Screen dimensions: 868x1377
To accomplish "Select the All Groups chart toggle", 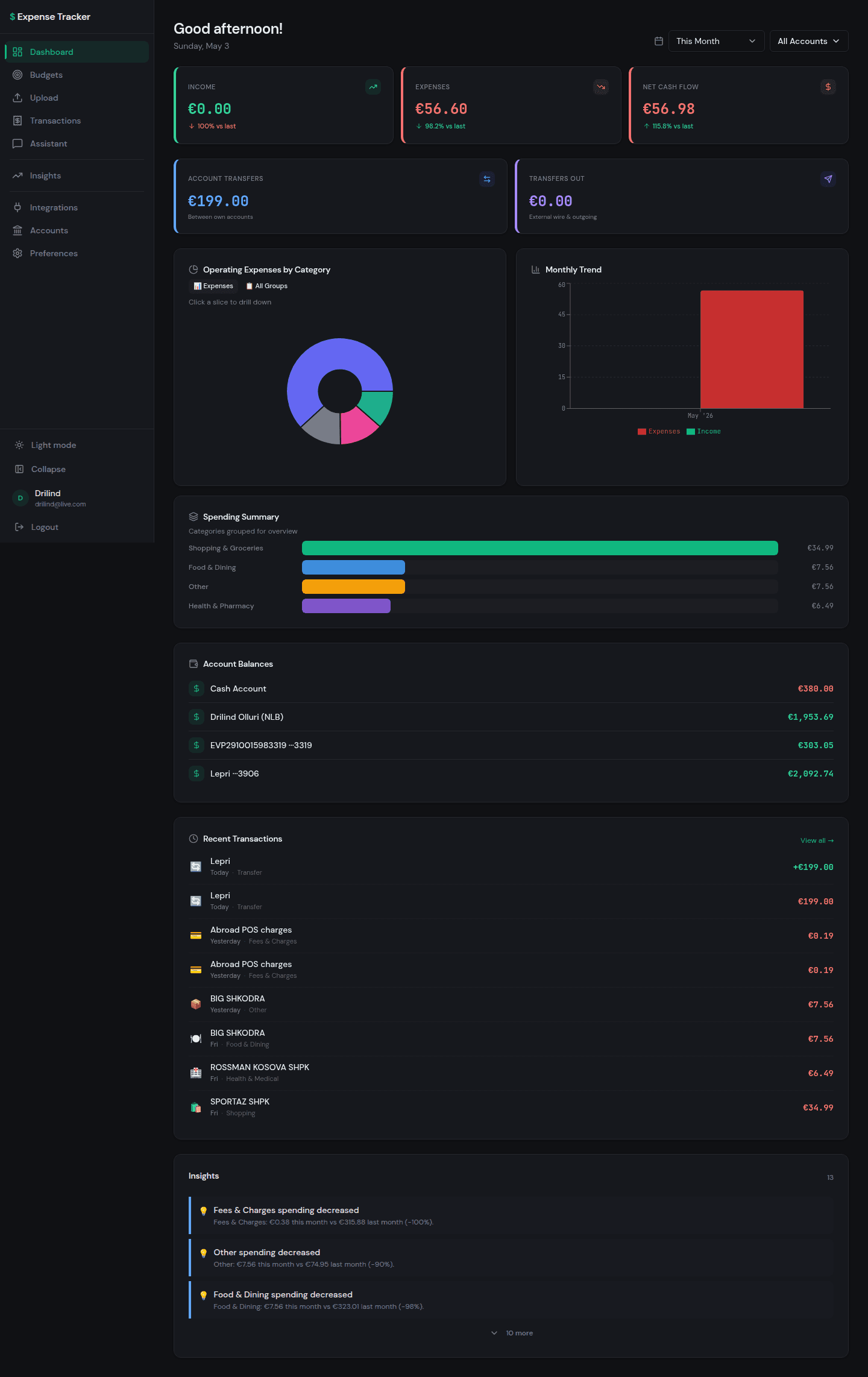I will pyautogui.click(x=266, y=286).
